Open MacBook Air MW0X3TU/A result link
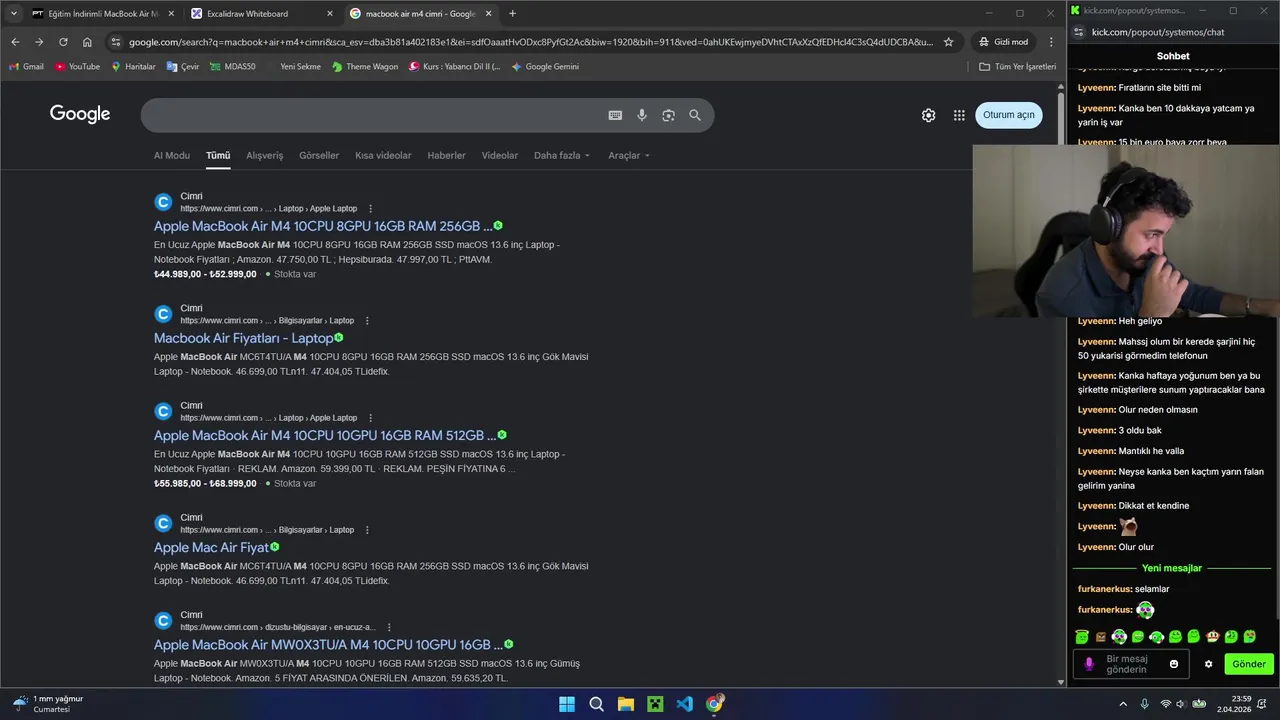This screenshot has width=1280, height=720. point(328,644)
